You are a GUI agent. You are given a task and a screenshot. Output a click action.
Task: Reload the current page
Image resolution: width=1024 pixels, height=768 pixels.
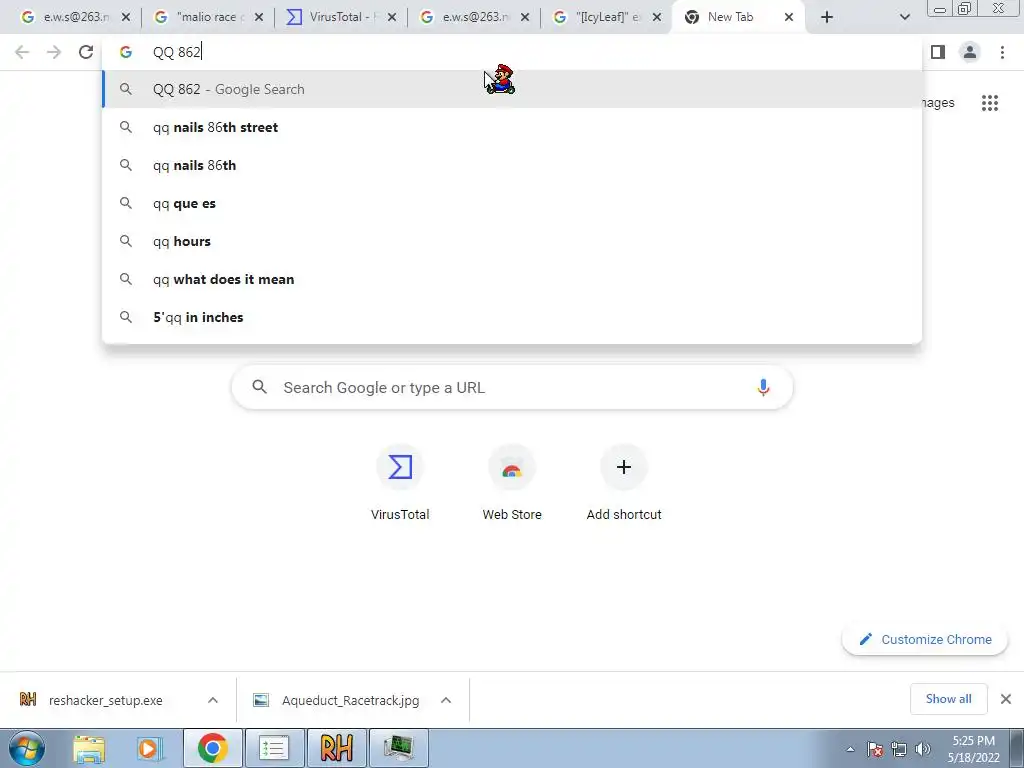pos(86,52)
